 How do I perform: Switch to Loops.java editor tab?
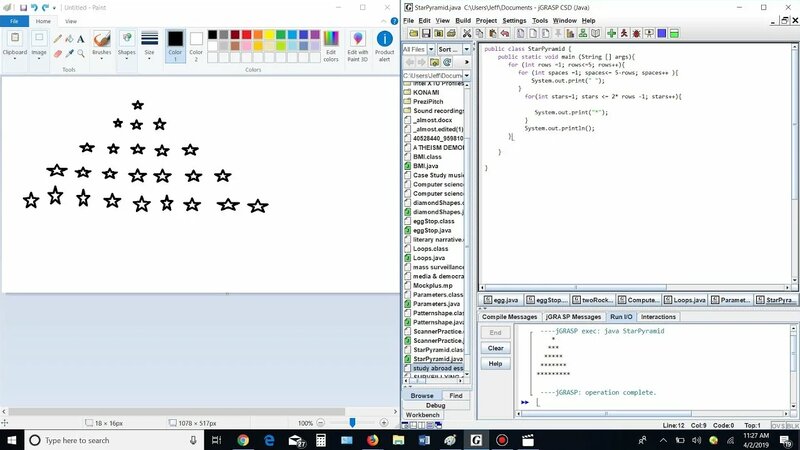684,300
